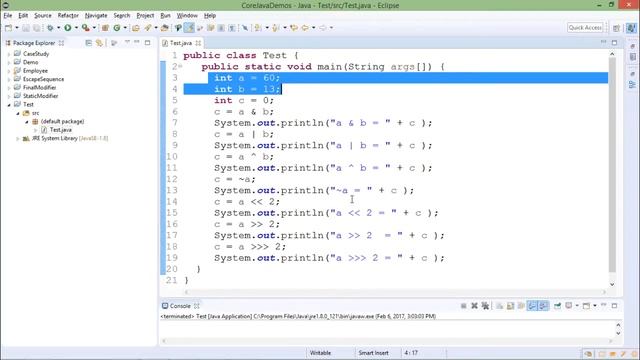
Task: Click the code line "c = a & b;"
Action: tap(244, 112)
